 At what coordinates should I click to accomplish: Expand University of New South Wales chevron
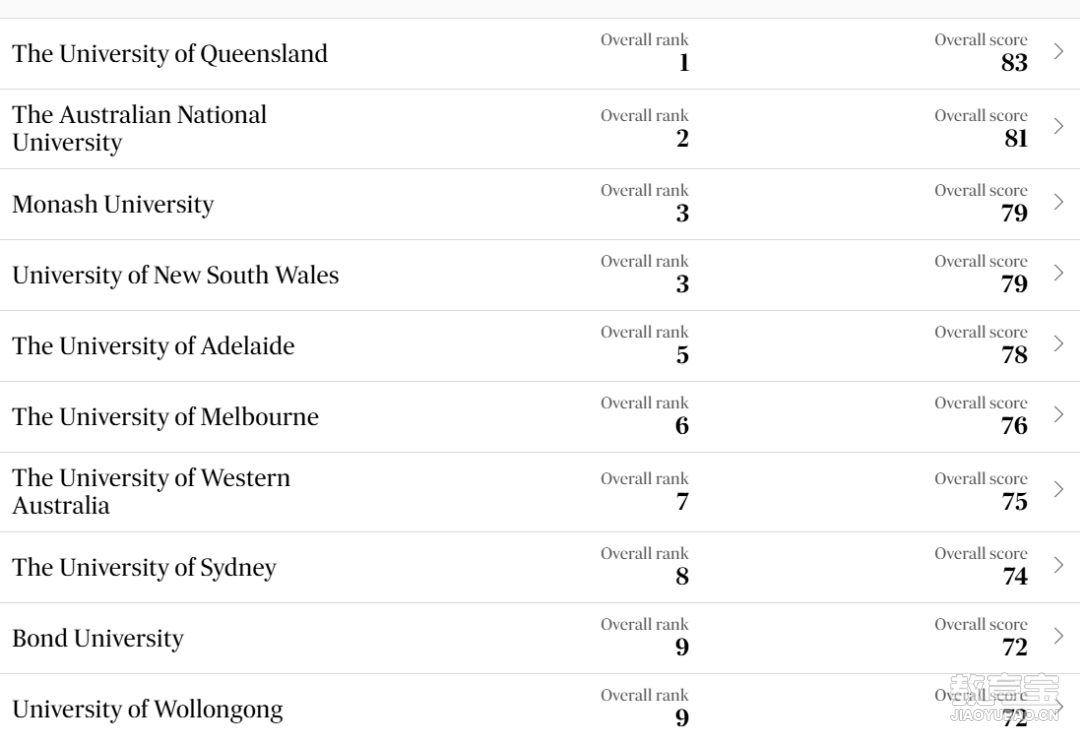[1059, 273]
